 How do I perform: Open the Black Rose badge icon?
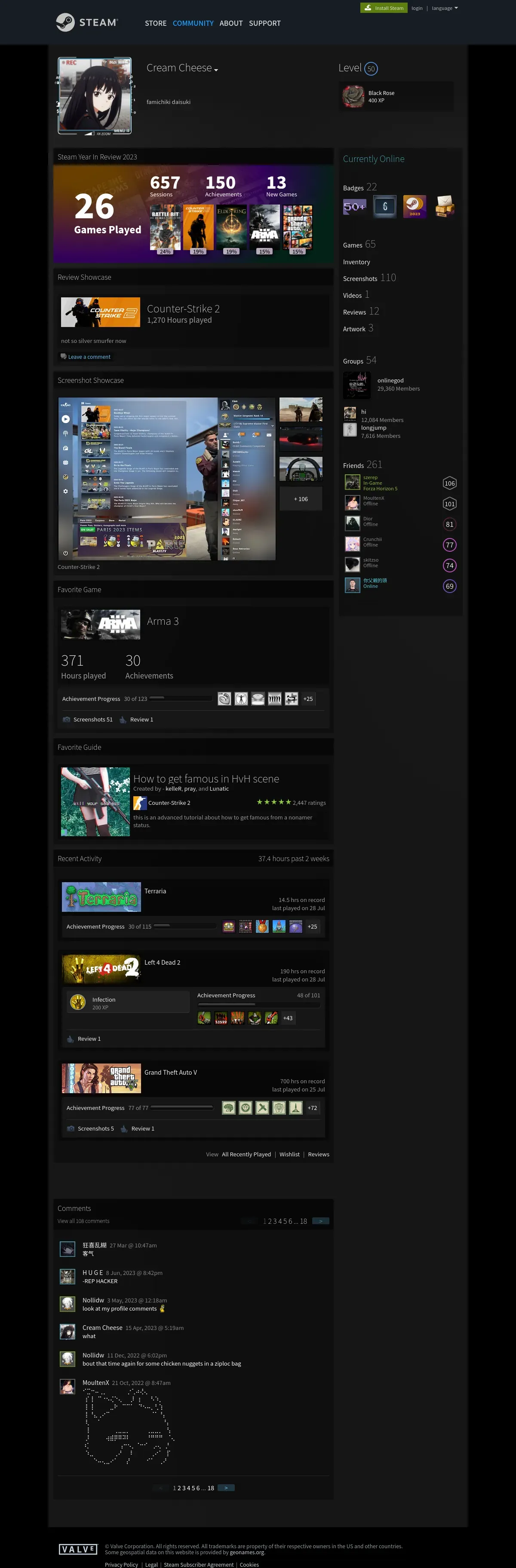coord(353,96)
